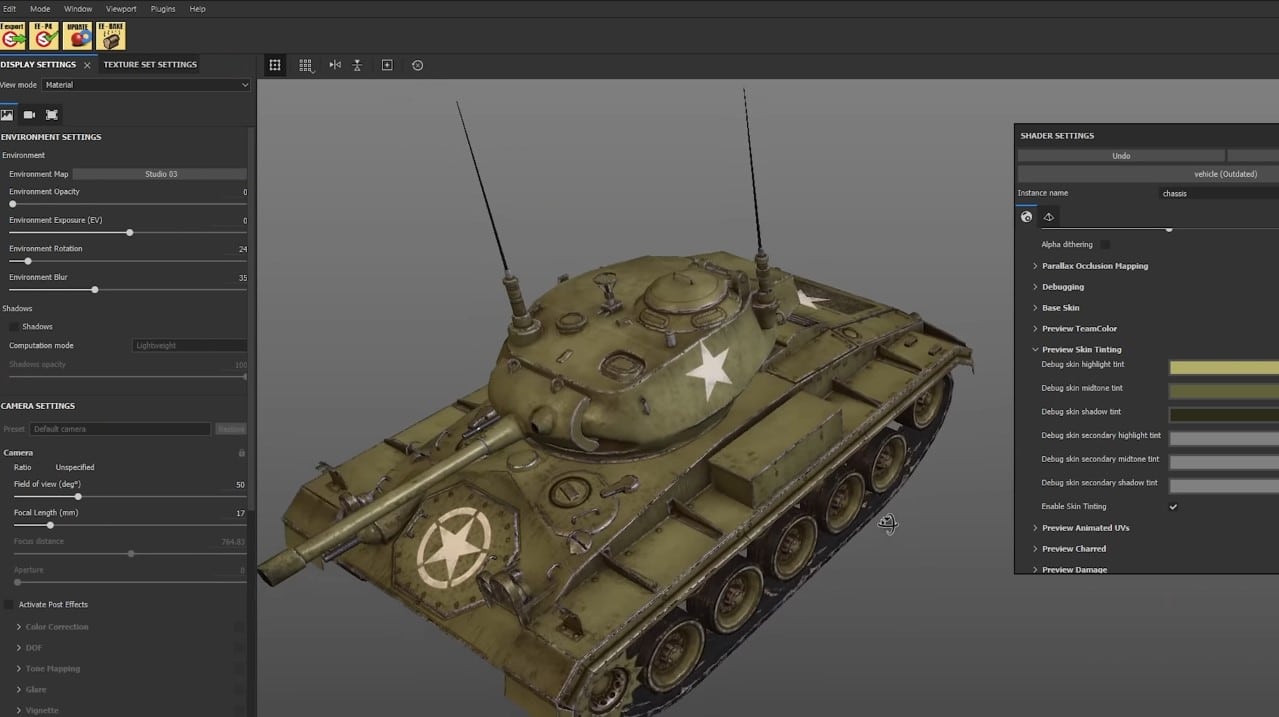Select the shader sphere icon under Instance name
Viewport: 1279px width, 717px height.
click(x=1026, y=216)
